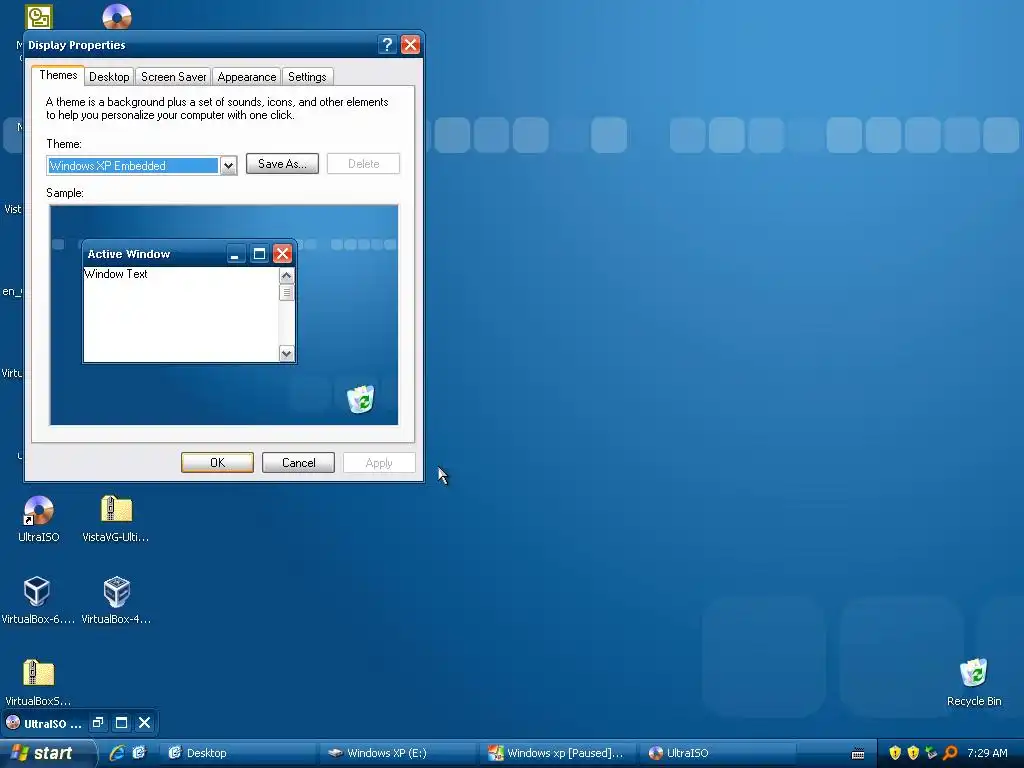
Task: Click the sample window scrollbar down arrow
Action: (286, 353)
